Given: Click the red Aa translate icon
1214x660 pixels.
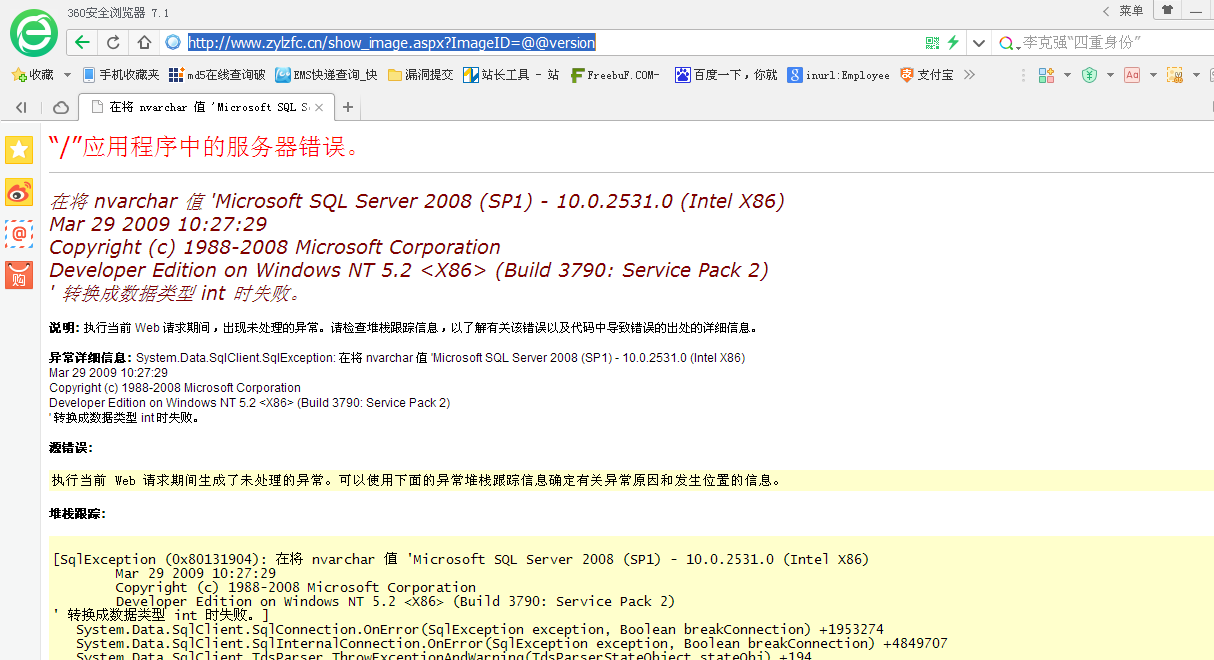Looking at the screenshot, I should pyautogui.click(x=1132, y=75).
